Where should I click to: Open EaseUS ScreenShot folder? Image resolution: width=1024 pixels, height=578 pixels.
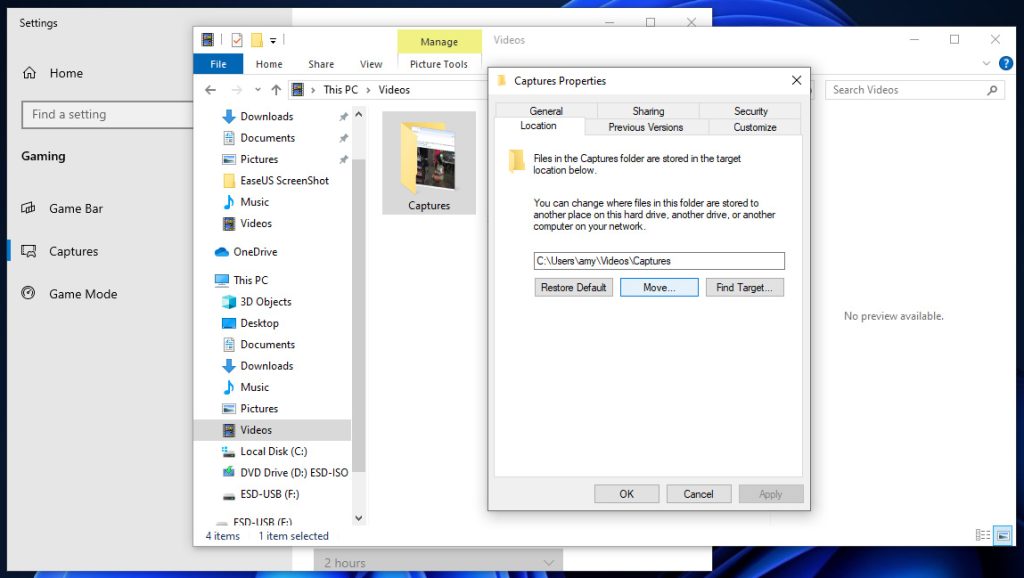[x=285, y=181]
